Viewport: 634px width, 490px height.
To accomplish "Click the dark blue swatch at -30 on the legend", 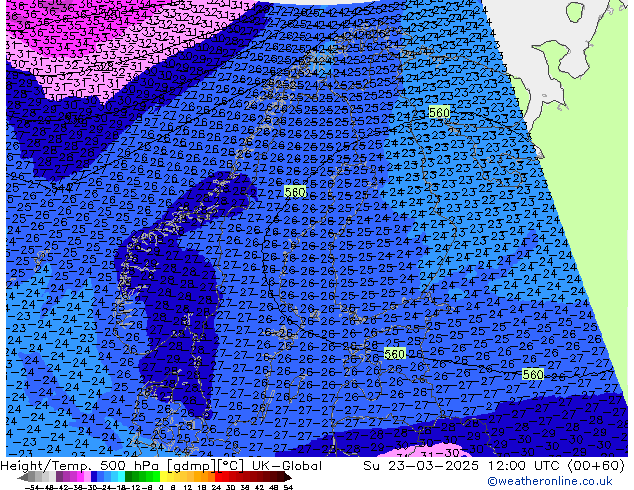I will (94, 478).
